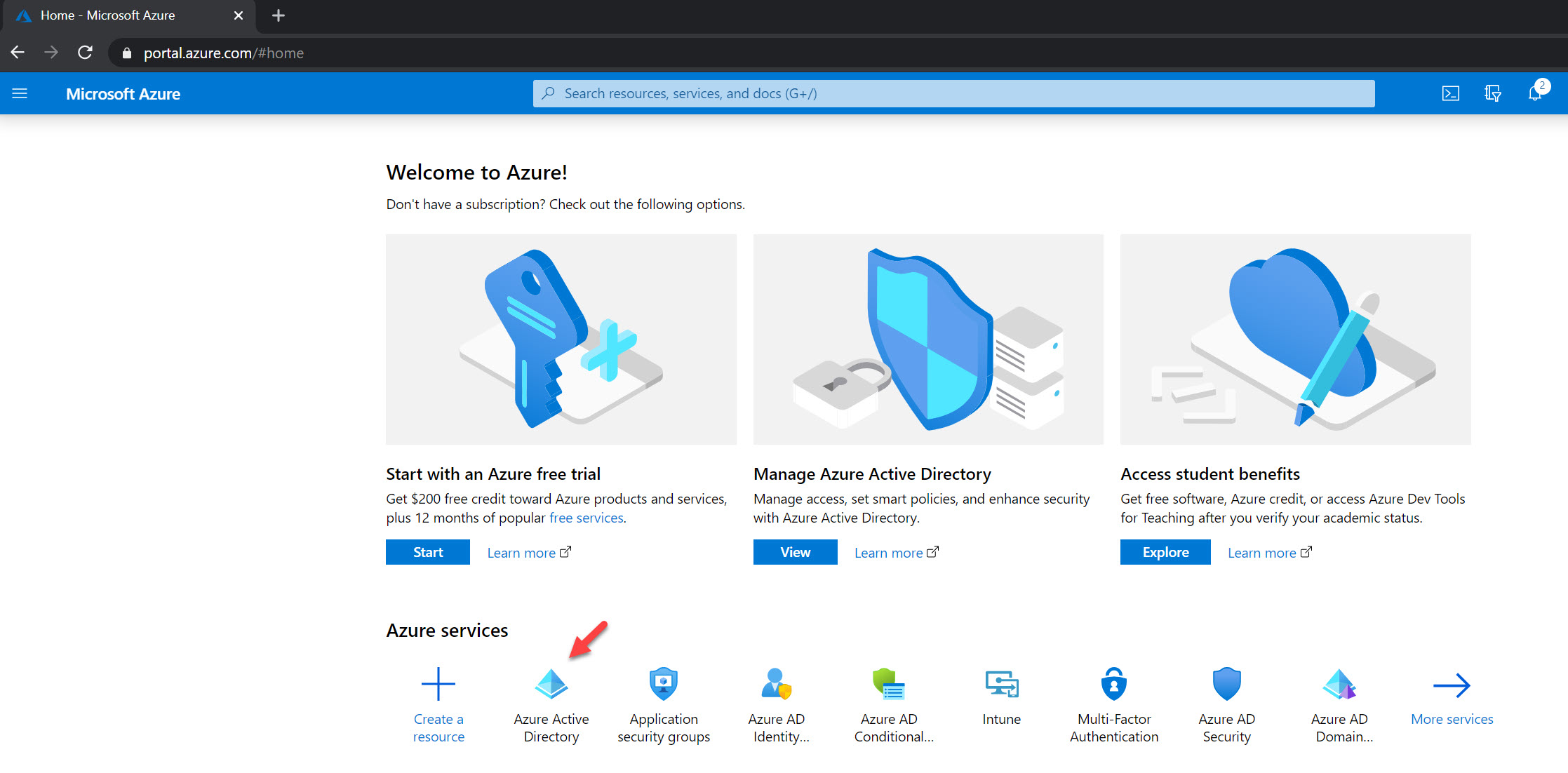Select the Azure AD Domain icon
Image resolution: width=1568 pixels, height=773 pixels.
pyautogui.click(x=1339, y=684)
